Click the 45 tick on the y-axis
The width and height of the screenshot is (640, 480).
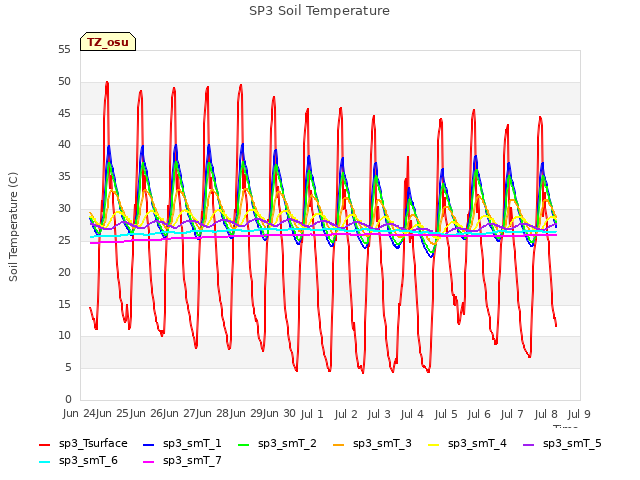tap(64, 113)
